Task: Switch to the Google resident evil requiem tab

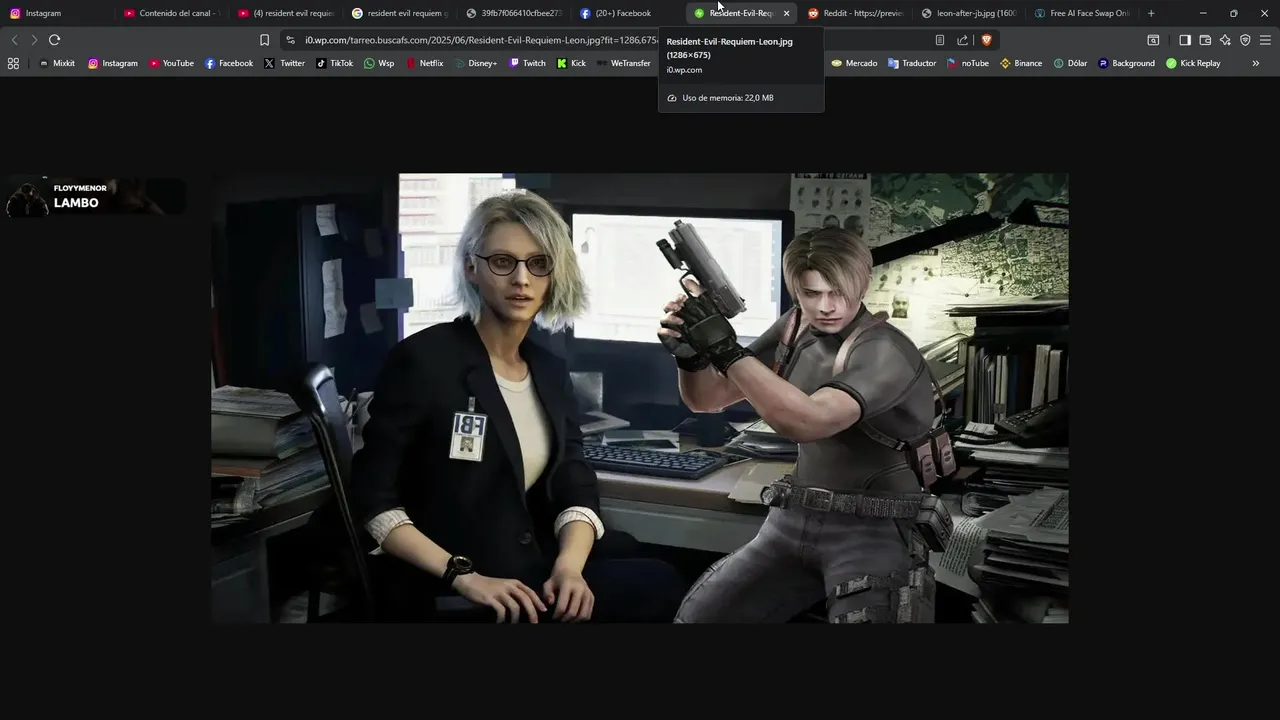Action: tap(400, 13)
